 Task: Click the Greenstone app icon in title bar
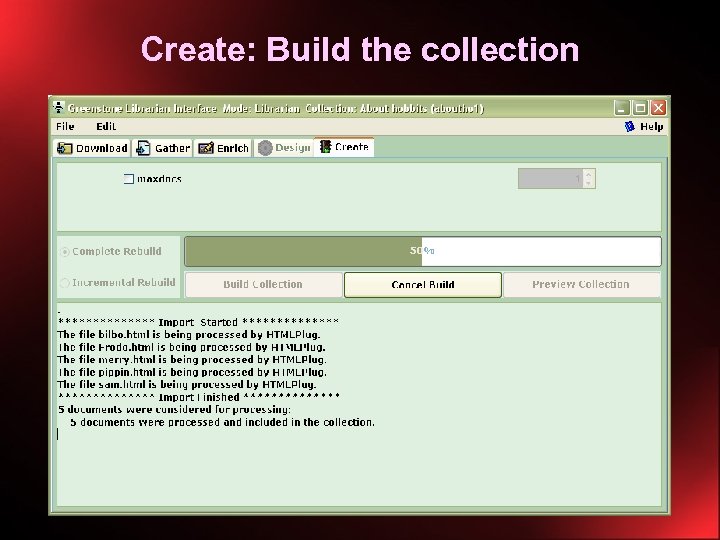click(x=59, y=107)
